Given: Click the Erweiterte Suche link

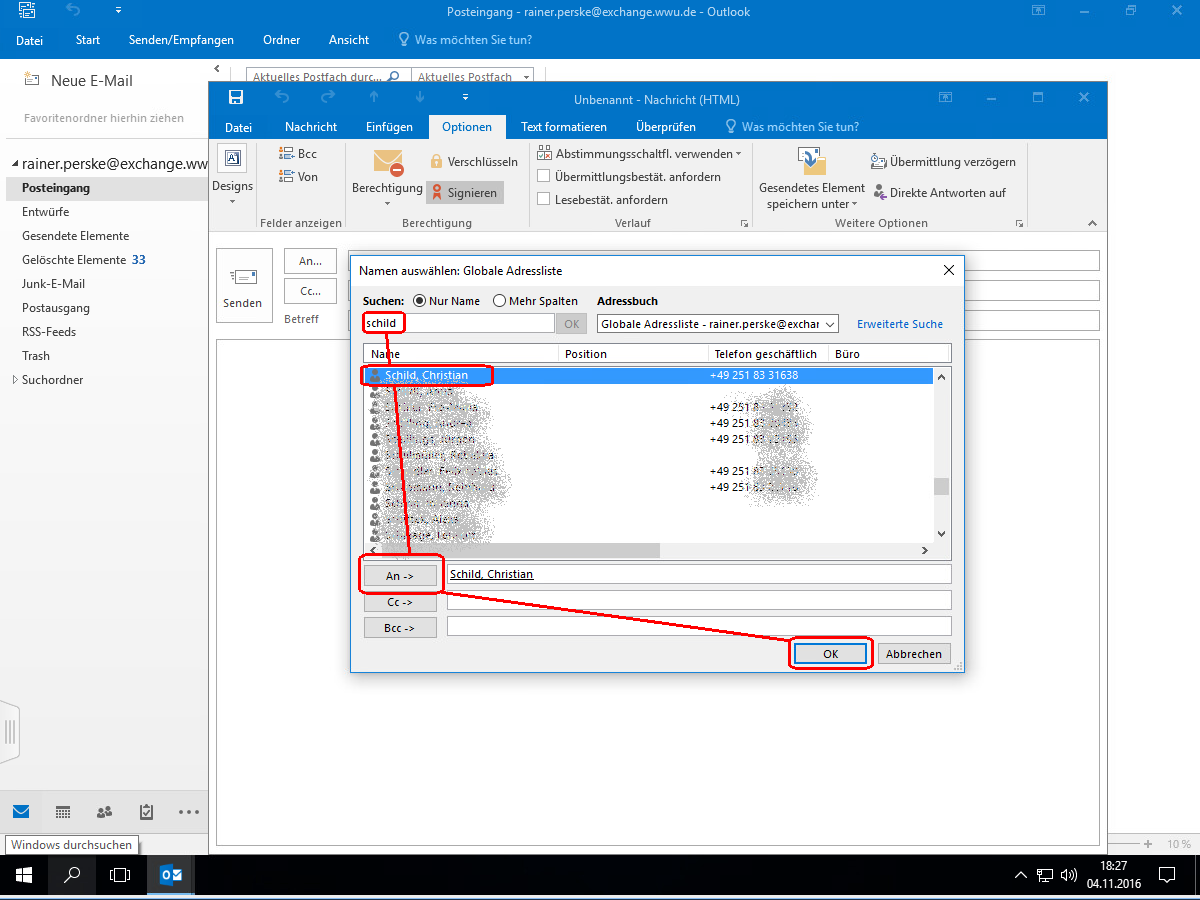Looking at the screenshot, I should (x=899, y=324).
